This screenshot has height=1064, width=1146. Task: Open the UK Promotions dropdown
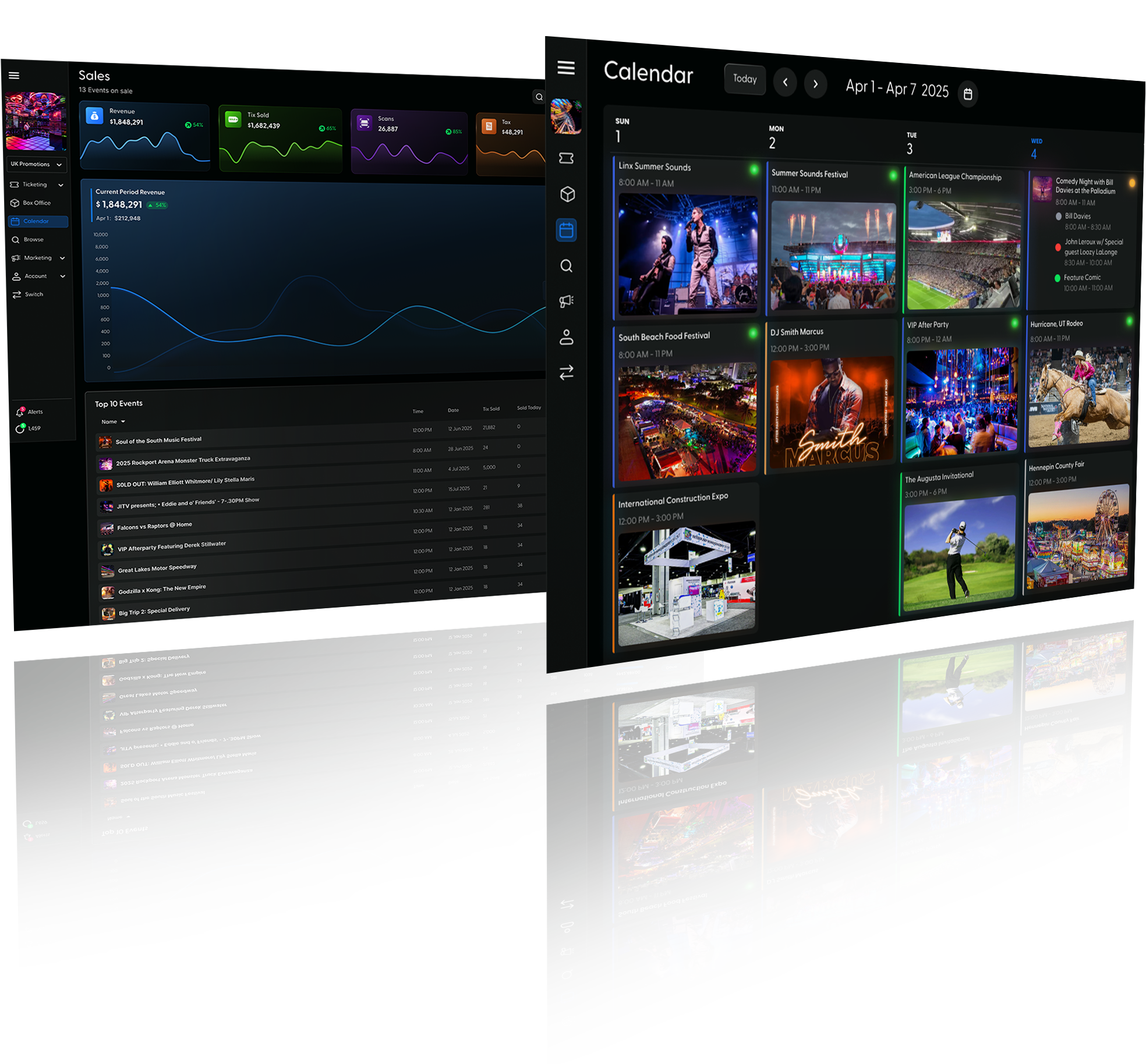coord(36,165)
